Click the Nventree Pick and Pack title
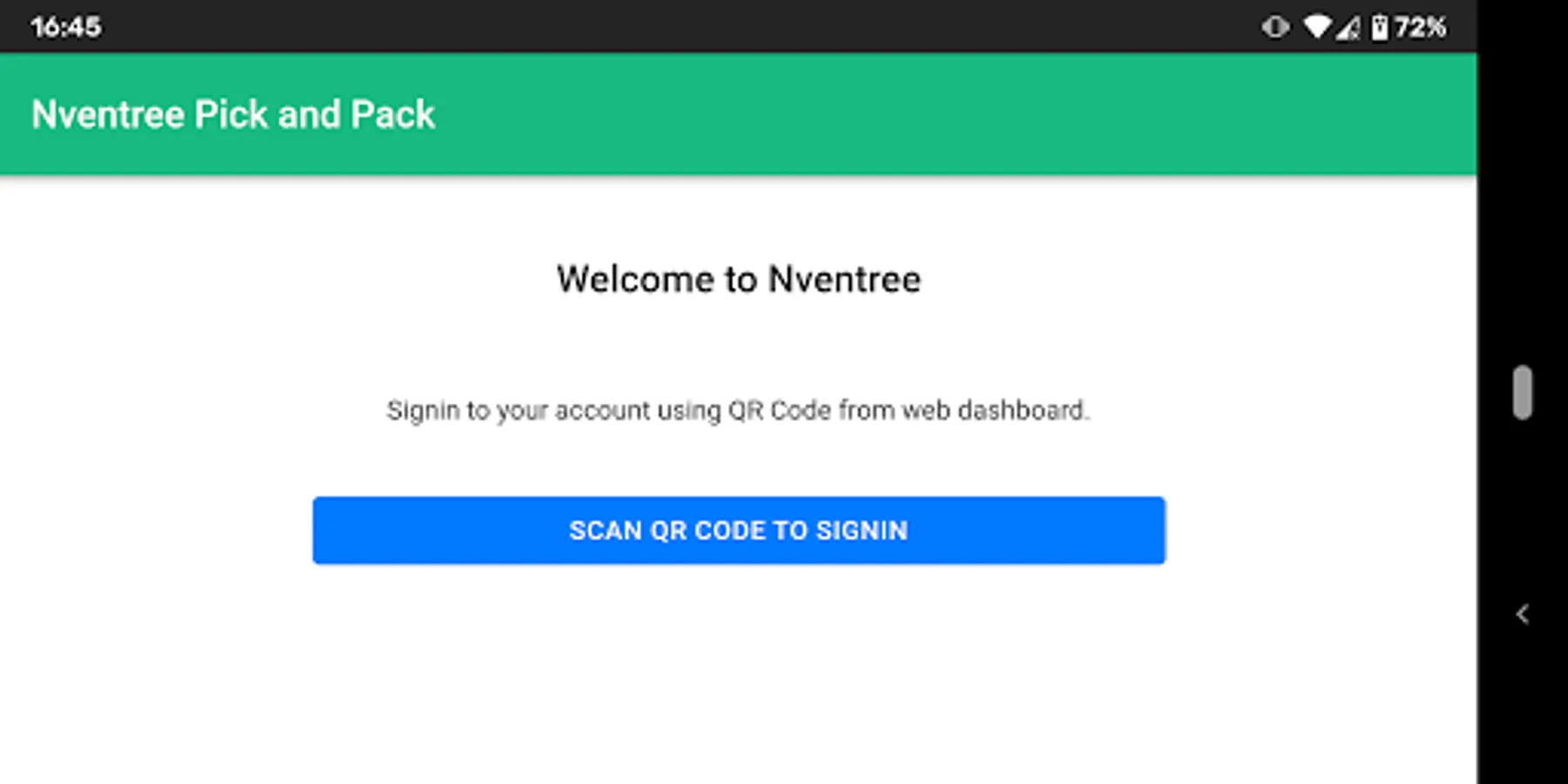Screen dimensions: 1568x784 233,114
